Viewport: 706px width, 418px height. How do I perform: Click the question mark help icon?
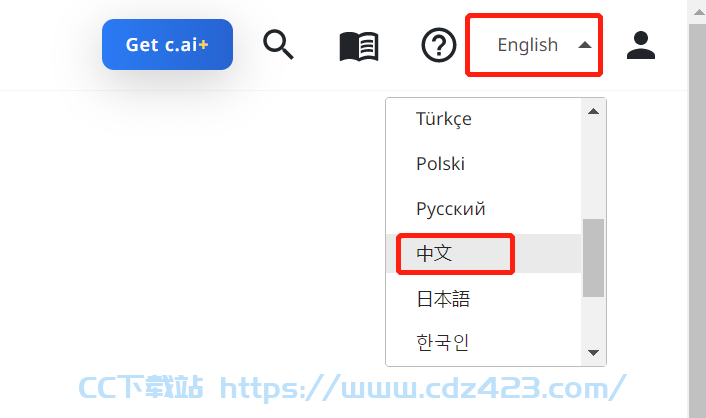tap(439, 45)
